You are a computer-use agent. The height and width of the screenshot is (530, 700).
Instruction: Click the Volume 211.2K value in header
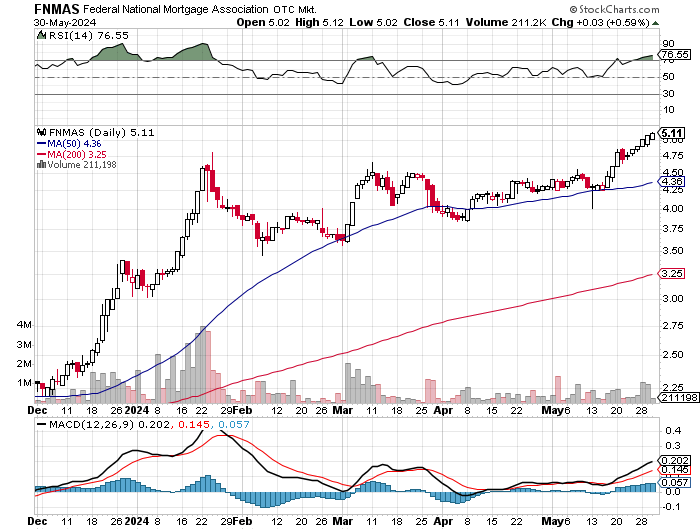coord(506,22)
